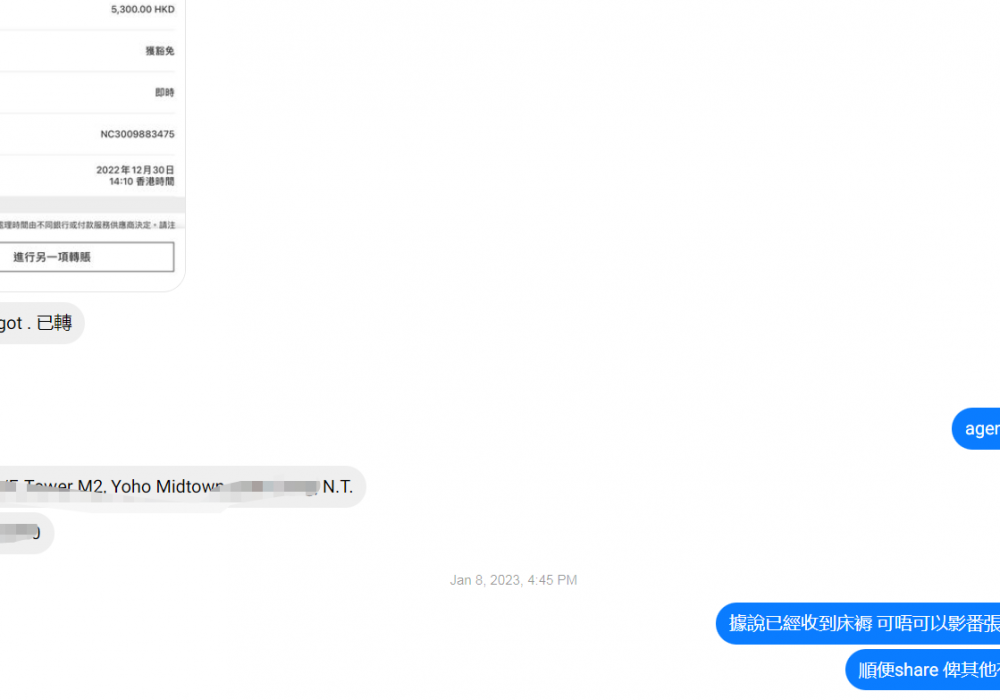Click the 14:10 香港時間 time text
1000x700 pixels.
tap(142, 182)
